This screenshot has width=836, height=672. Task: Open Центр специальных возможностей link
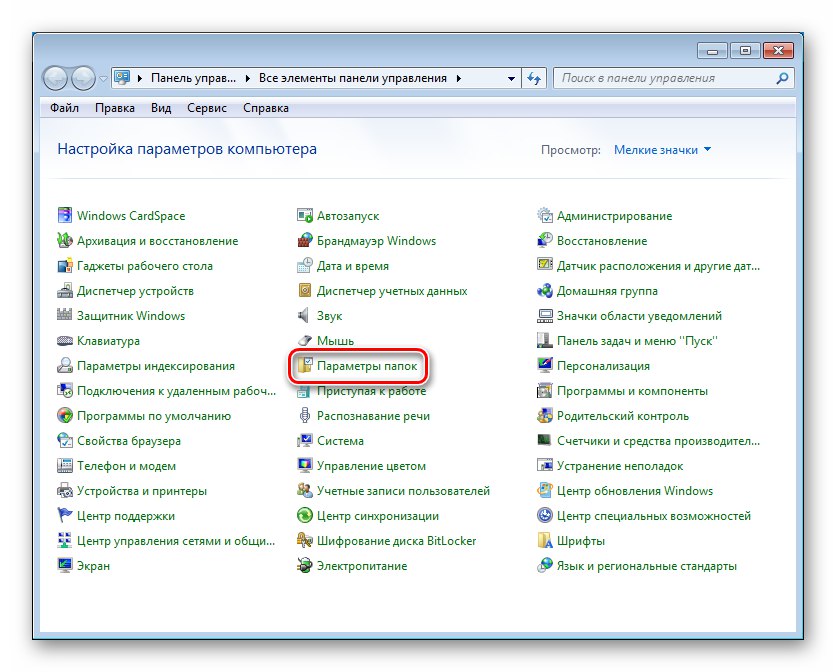pyautogui.click(x=654, y=516)
